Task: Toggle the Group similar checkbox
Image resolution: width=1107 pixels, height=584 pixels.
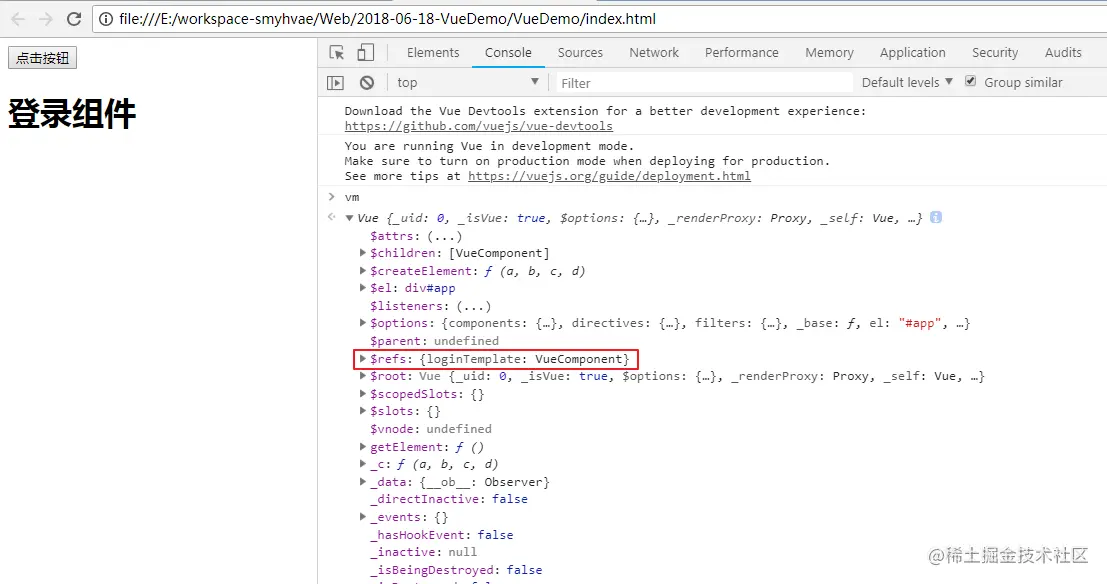Action: [x=971, y=81]
